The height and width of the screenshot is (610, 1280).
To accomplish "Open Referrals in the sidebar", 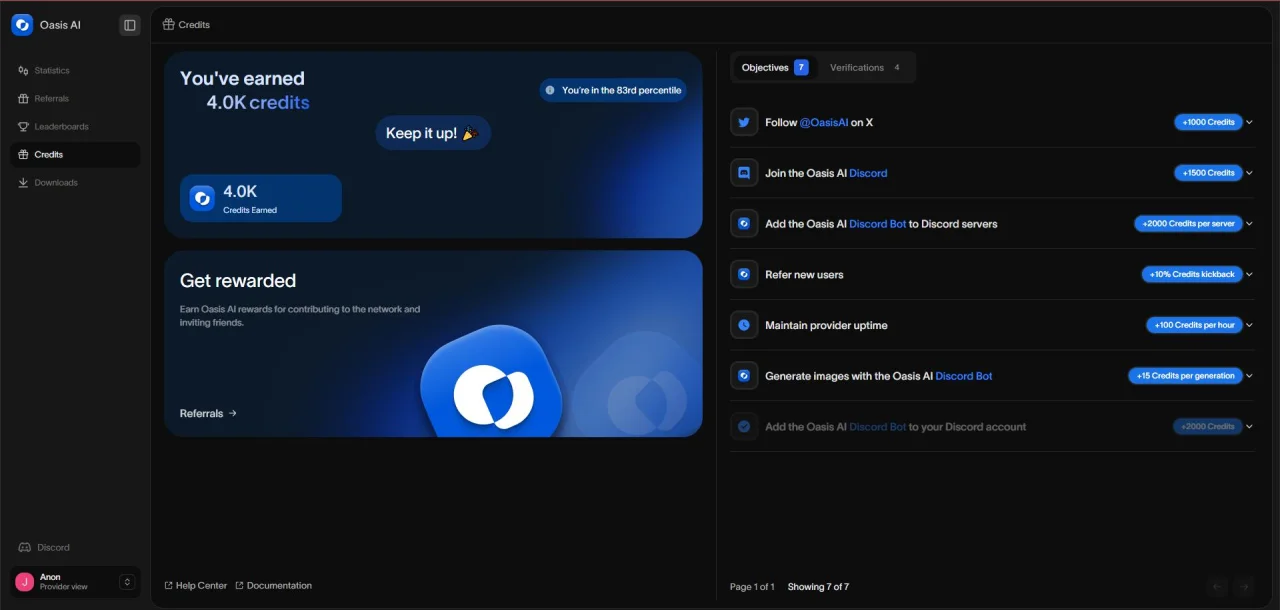I will point(75,99).
